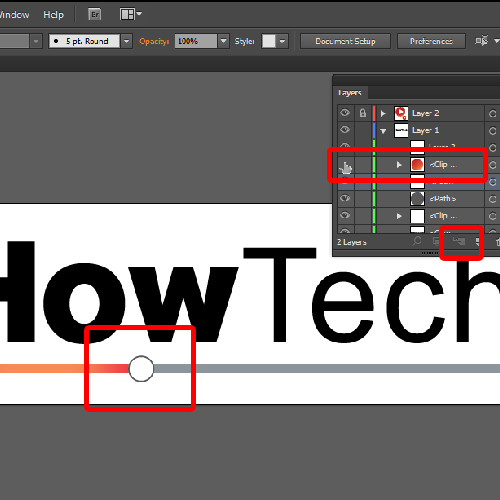The height and width of the screenshot is (500, 500).
Task: Unlock Layer 2 via its padlock icon
Action: pos(363,113)
